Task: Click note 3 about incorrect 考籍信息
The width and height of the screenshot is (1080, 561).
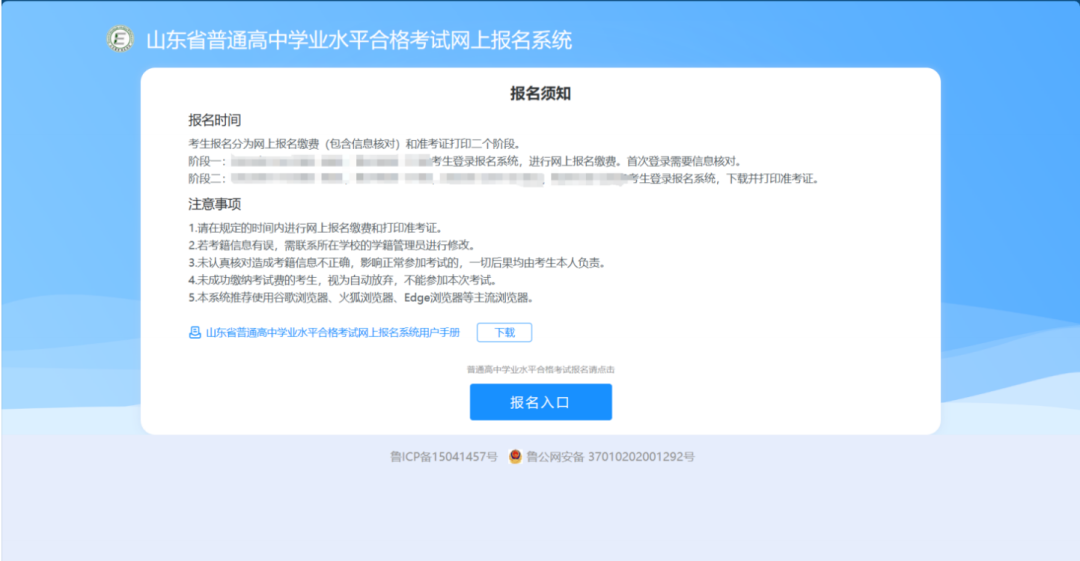Action: (x=397, y=263)
